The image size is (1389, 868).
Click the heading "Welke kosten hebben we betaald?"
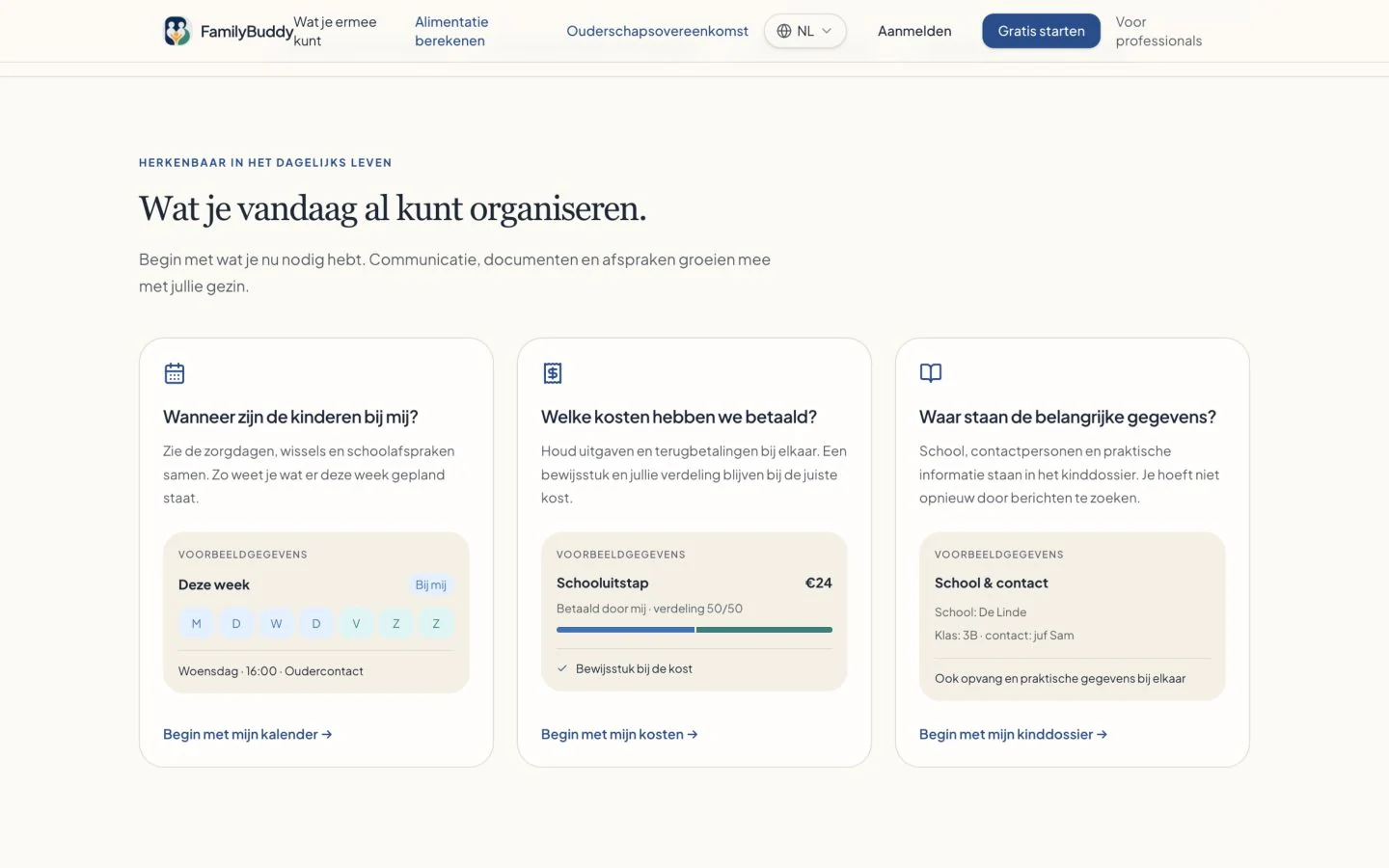click(x=679, y=417)
